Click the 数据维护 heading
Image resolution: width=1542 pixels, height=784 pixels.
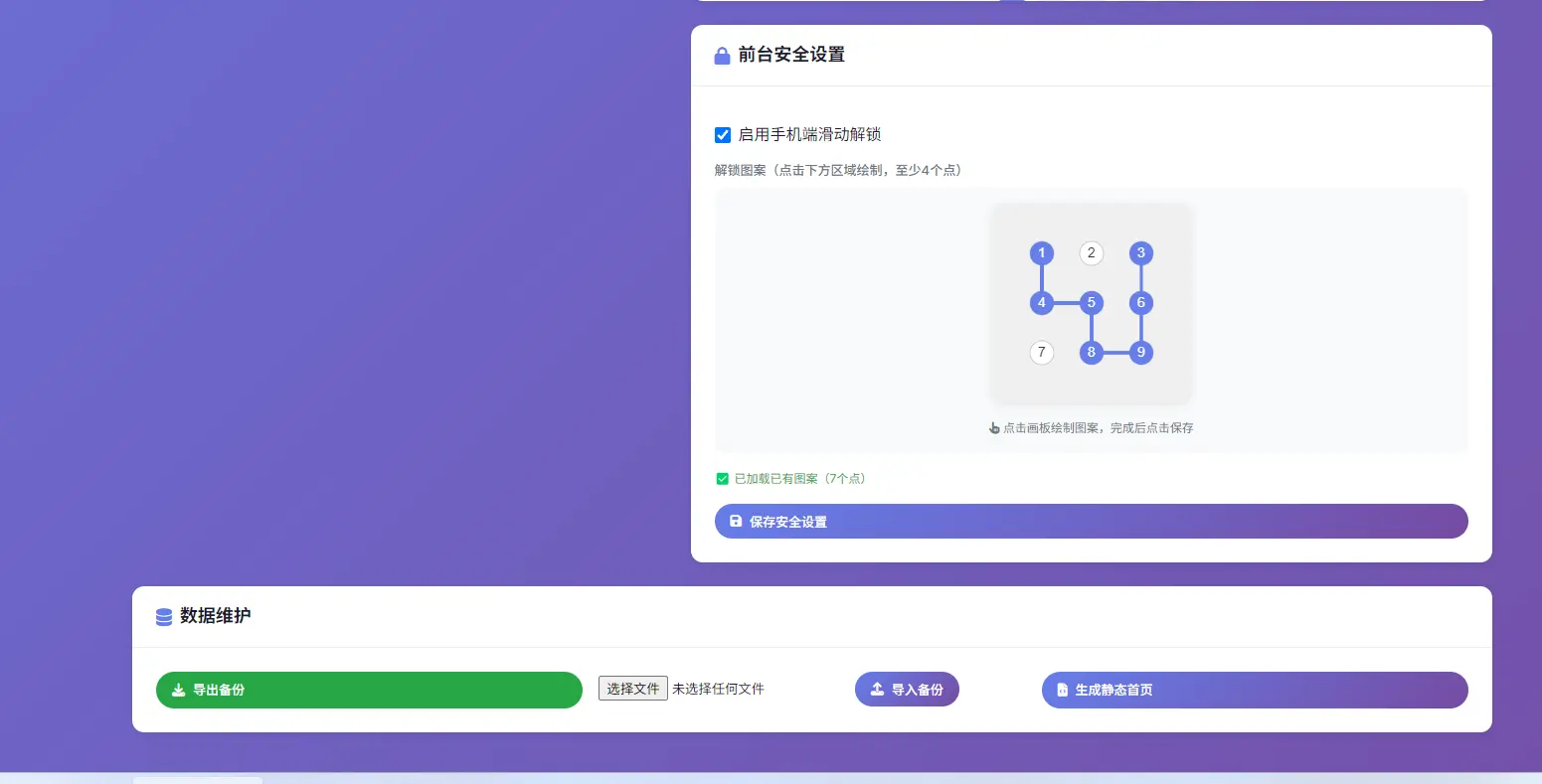(216, 616)
